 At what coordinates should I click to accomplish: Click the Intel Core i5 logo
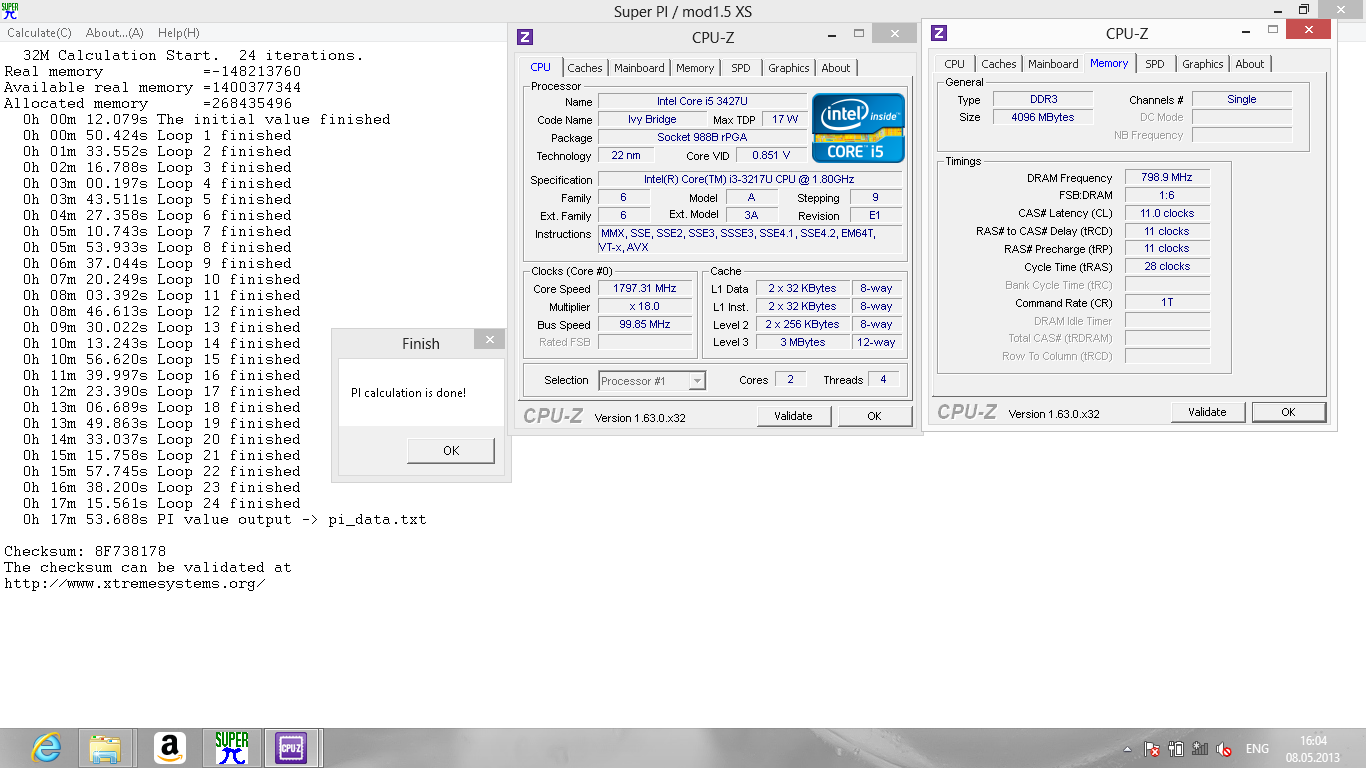[858, 127]
